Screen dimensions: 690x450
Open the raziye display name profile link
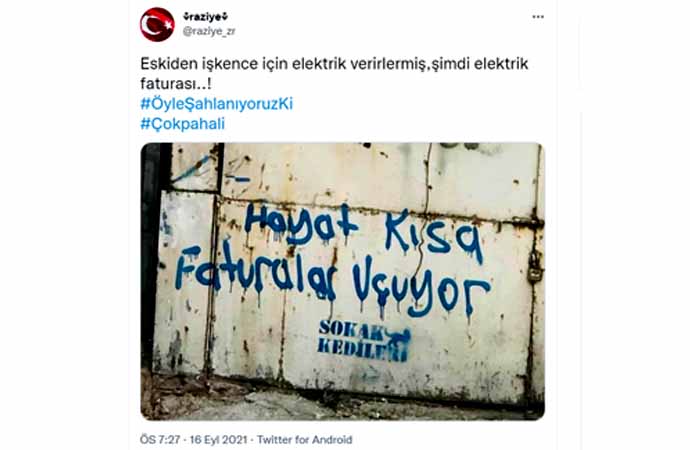[206, 17]
